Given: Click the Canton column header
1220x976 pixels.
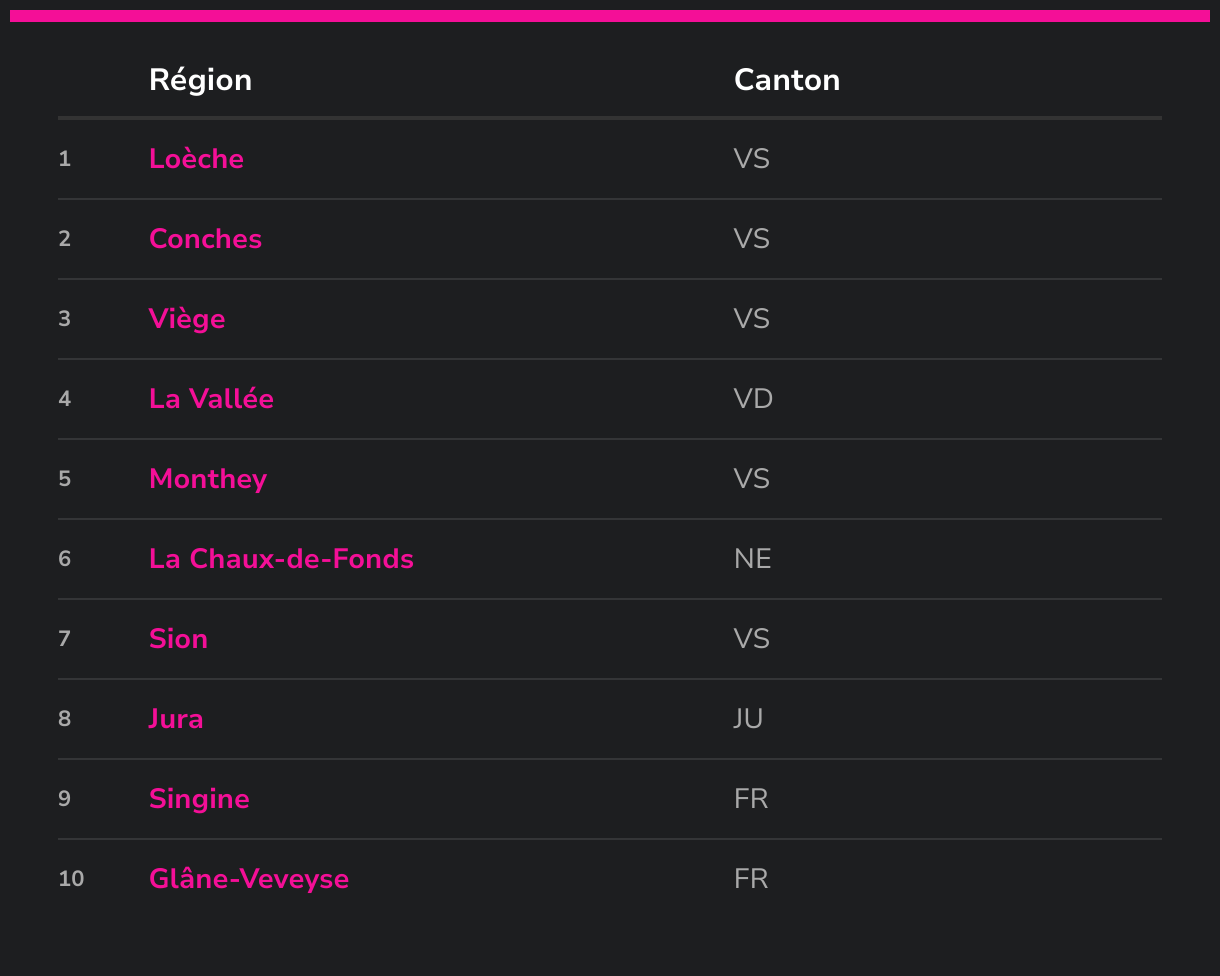Looking at the screenshot, I should pyautogui.click(x=787, y=80).
